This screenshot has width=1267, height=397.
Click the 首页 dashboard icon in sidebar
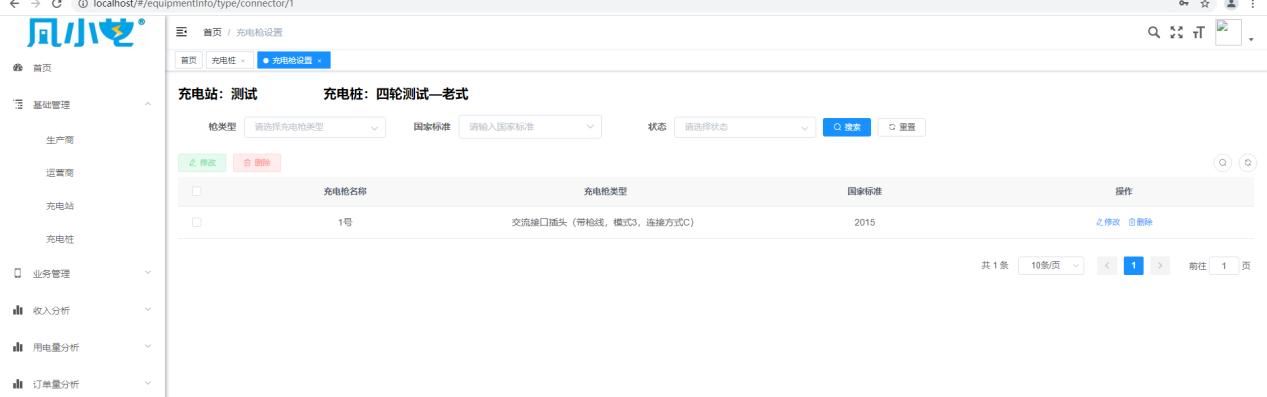point(17,68)
